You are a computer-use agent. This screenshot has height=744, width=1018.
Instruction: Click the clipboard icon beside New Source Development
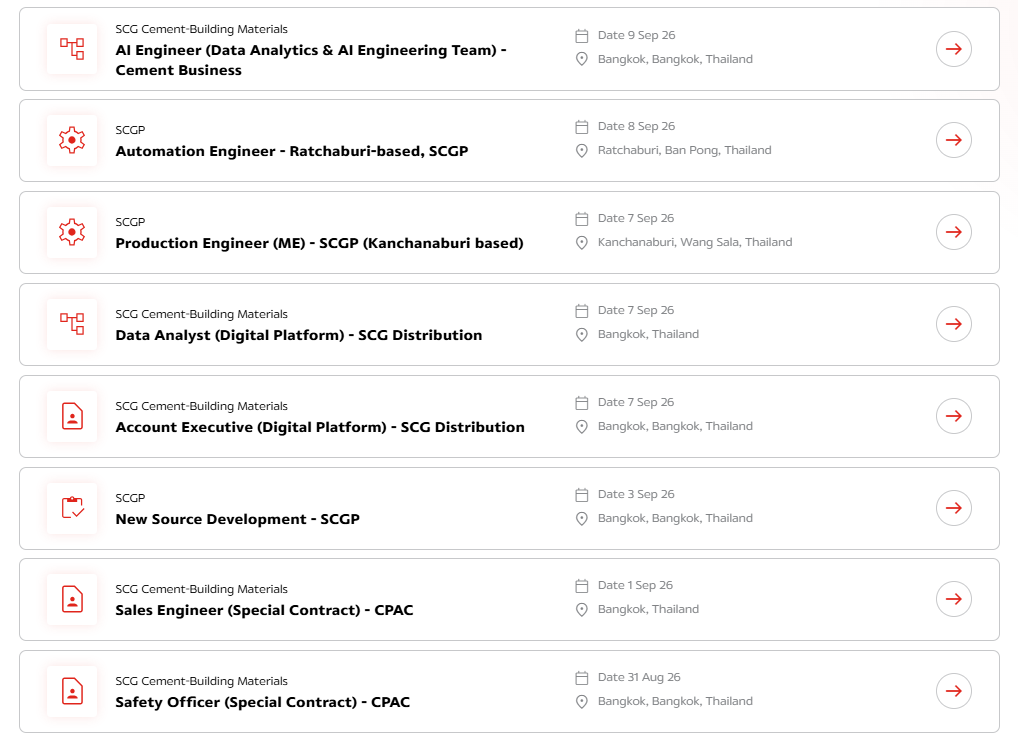click(x=72, y=508)
